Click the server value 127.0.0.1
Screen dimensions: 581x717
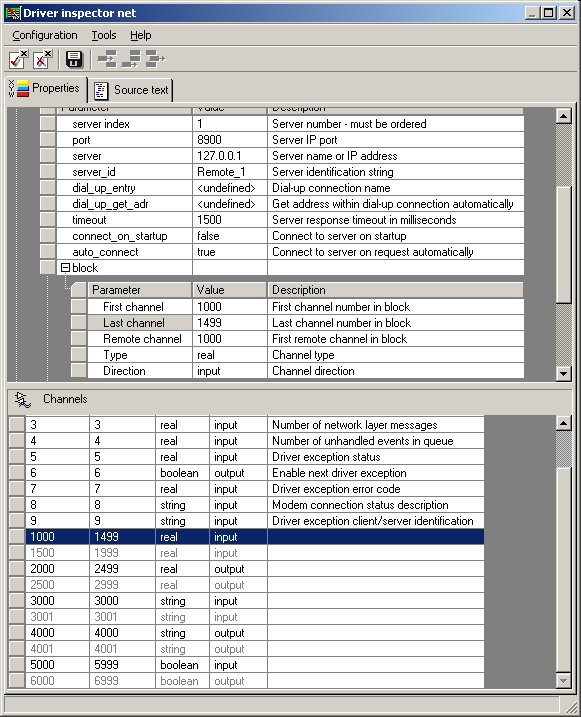pyautogui.click(x=230, y=156)
